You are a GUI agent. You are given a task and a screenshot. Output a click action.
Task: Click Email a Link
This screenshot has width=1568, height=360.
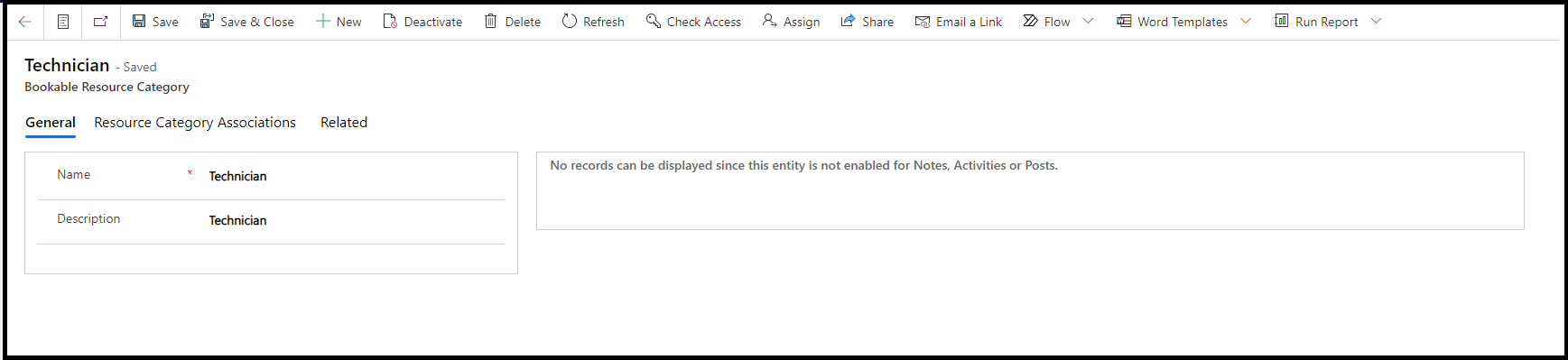(x=958, y=22)
